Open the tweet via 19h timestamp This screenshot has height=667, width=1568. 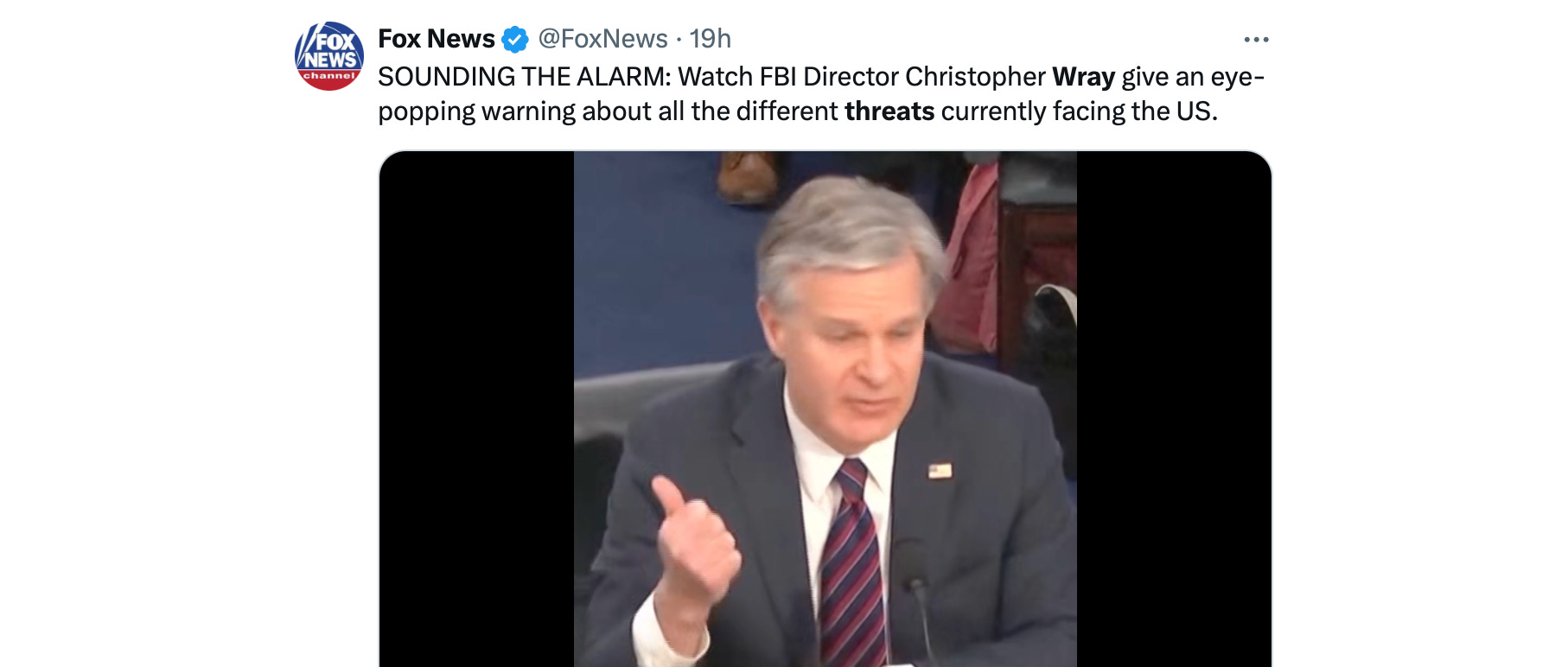coord(710,39)
